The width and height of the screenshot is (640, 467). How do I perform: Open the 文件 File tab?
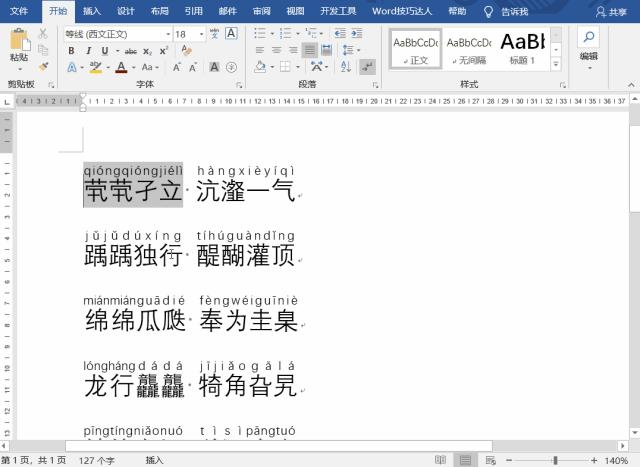(x=19, y=11)
